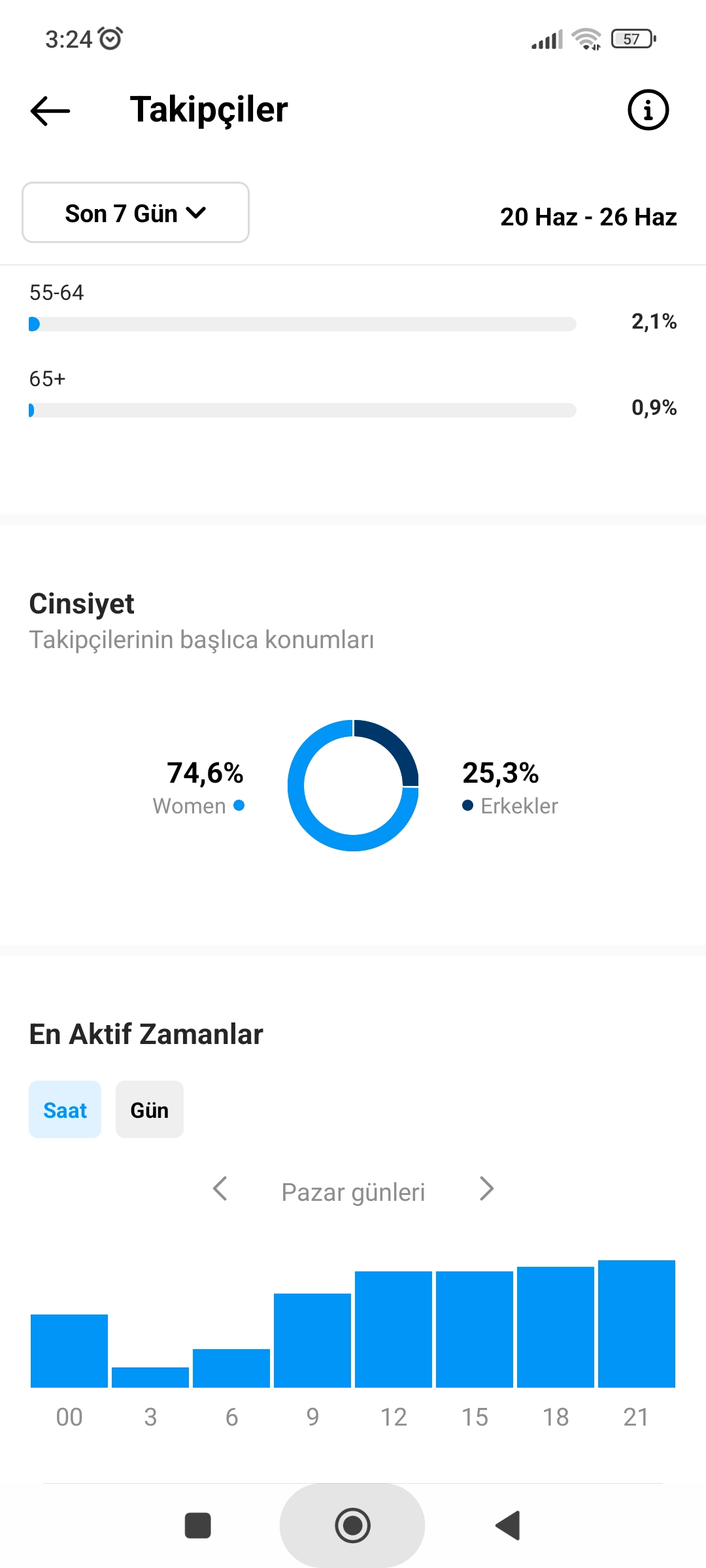Tap the 20 Haz - 26 Haz date range
The height and width of the screenshot is (1568, 706).
(x=588, y=217)
